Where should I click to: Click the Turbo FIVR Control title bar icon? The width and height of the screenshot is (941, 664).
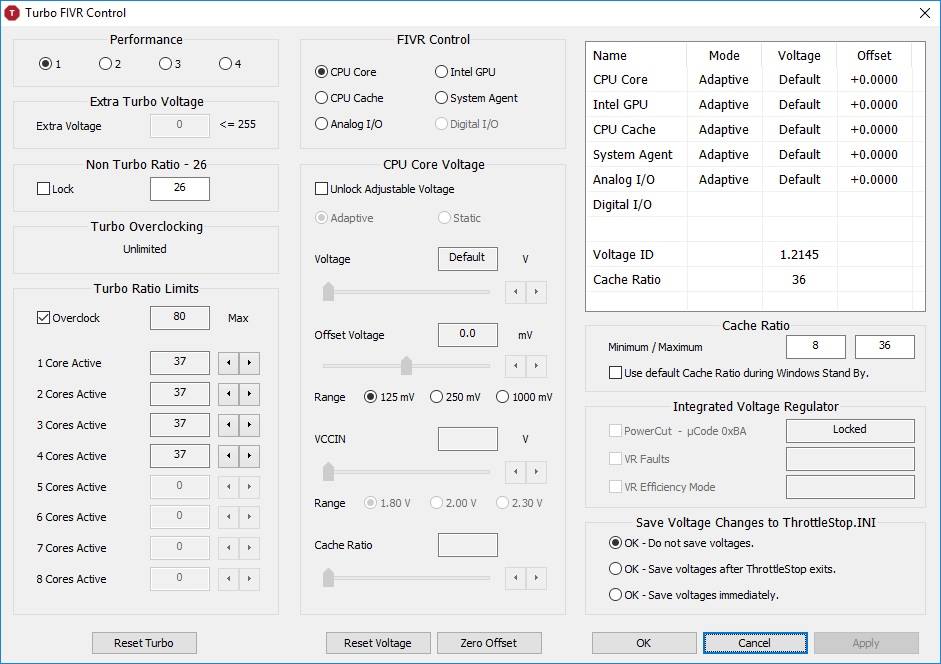(11, 13)
